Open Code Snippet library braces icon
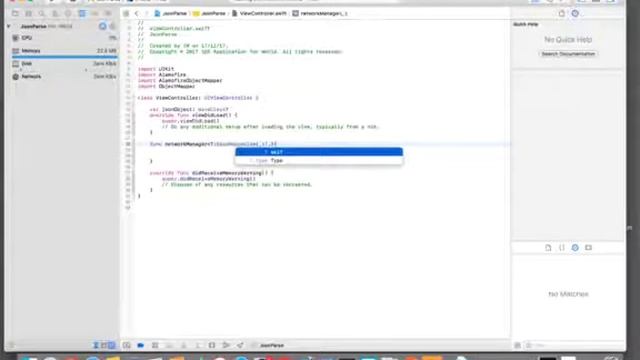The height and width of the screenshot is (360, 640). tap(562, 248)
